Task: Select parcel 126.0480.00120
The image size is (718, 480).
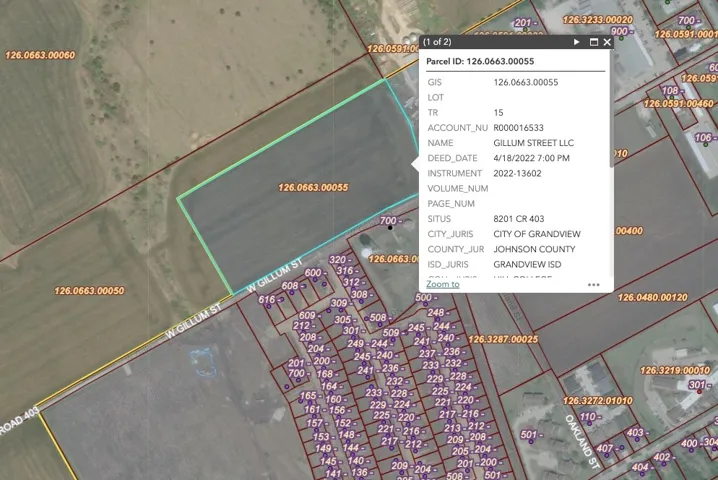Action: (x=653, y=297)
